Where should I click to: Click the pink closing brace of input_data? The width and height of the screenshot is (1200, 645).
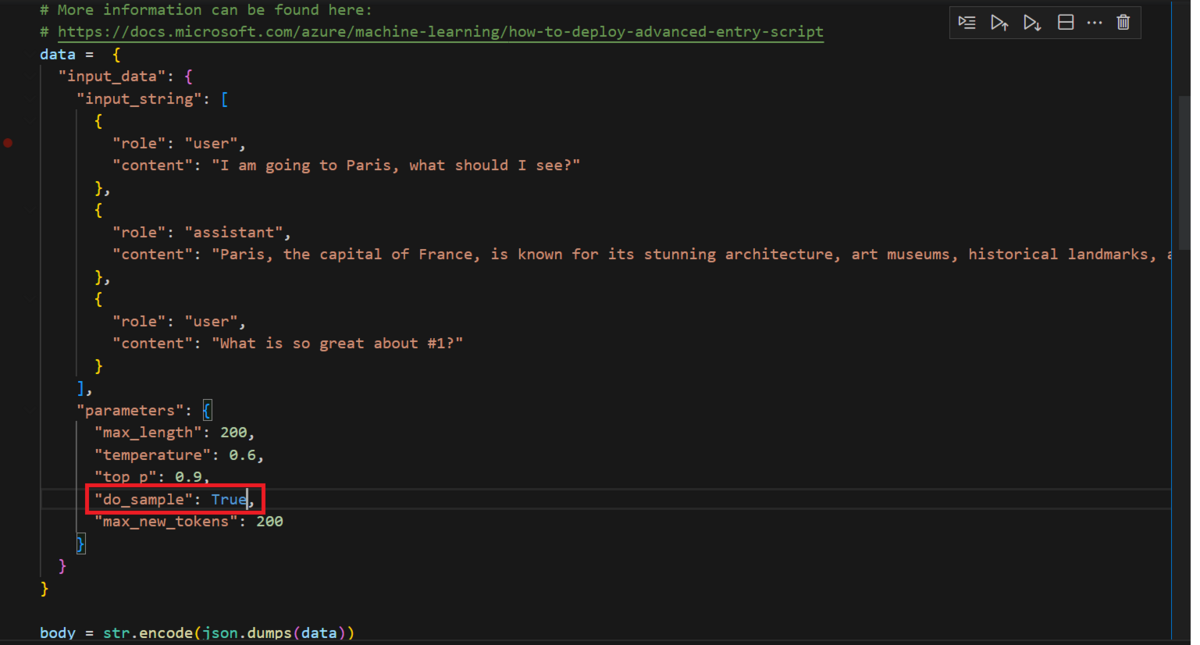point(62,566)
